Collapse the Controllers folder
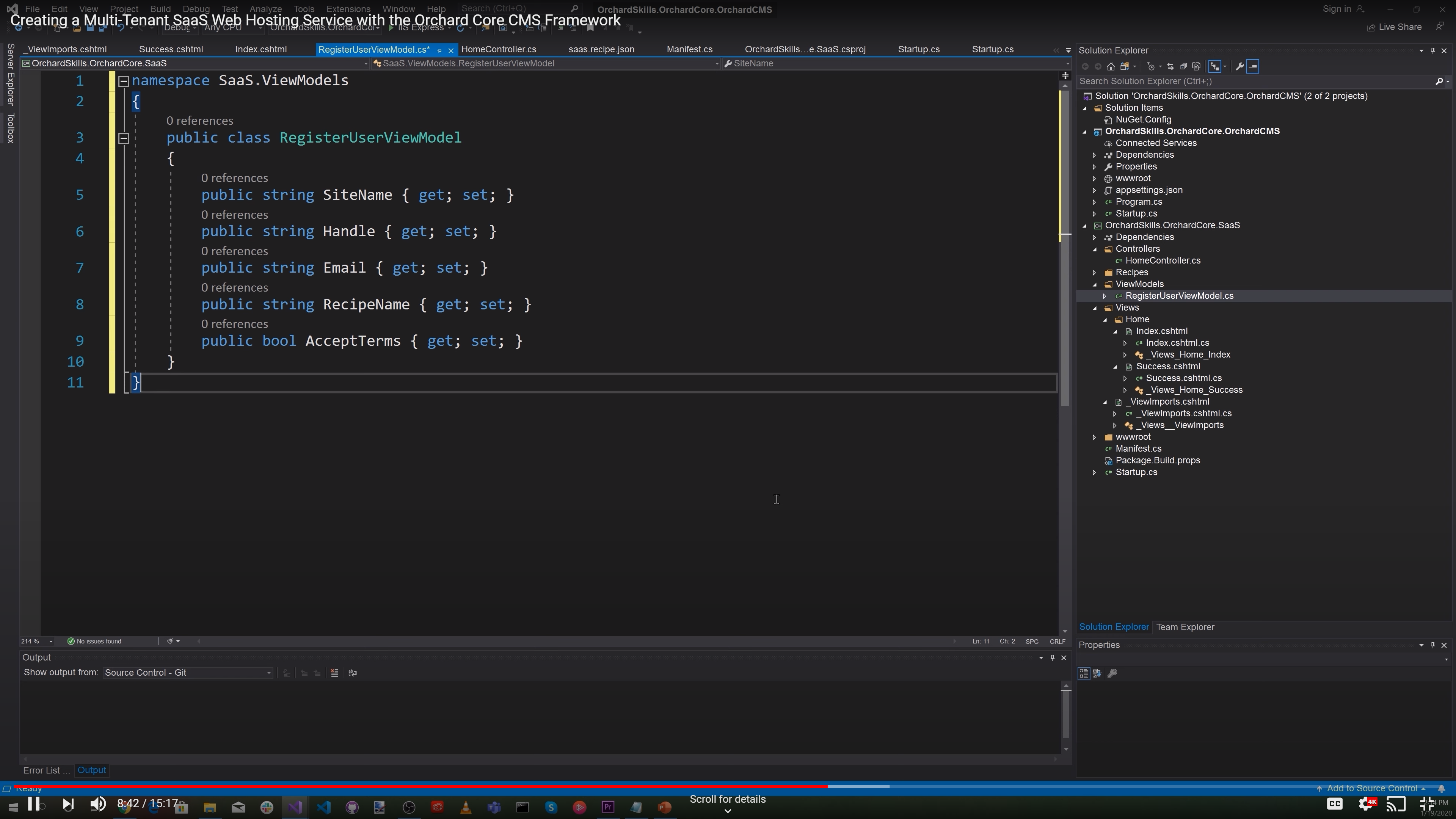1456x819 pixels. [x=1094, y=249]
